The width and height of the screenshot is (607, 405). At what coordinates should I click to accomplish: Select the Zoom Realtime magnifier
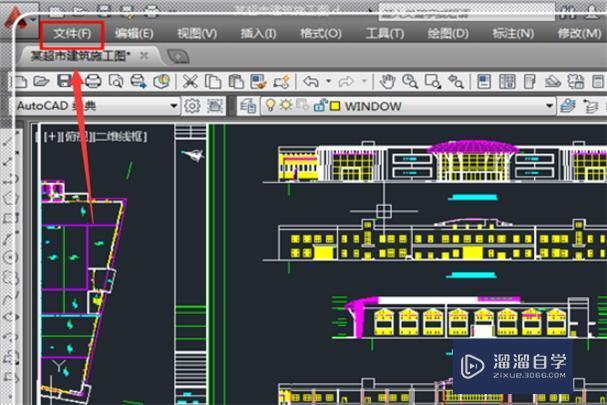pos(410,82)
